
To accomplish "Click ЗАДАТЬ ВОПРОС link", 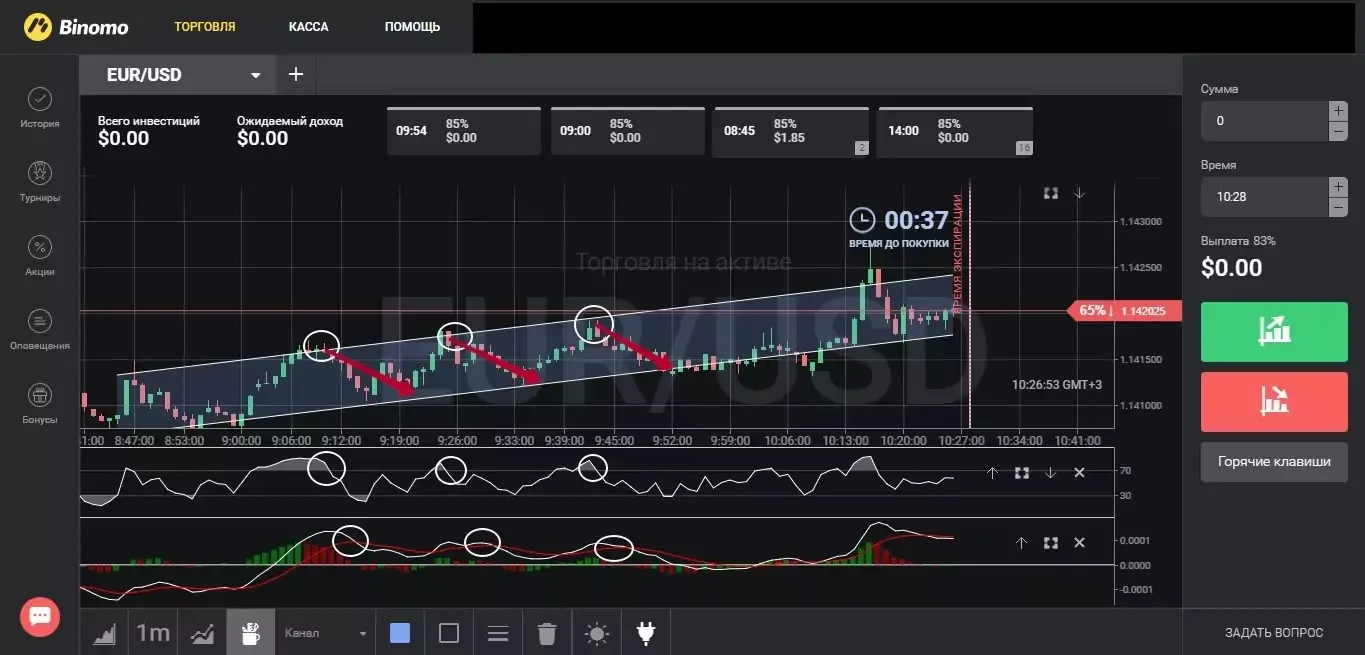I will coord(1274,633).
